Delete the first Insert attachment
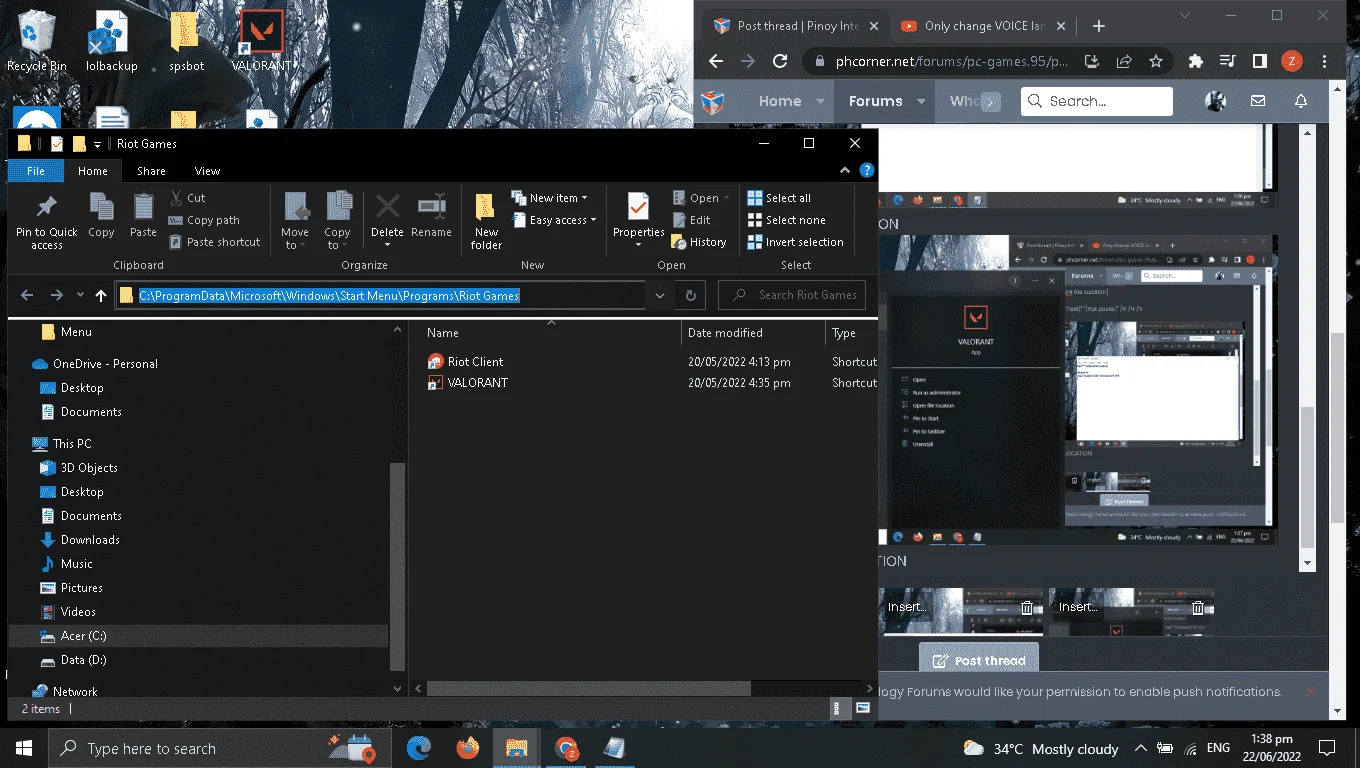Image resolution: width=1360 pixels, height=768 pixels. (1027, 607)
